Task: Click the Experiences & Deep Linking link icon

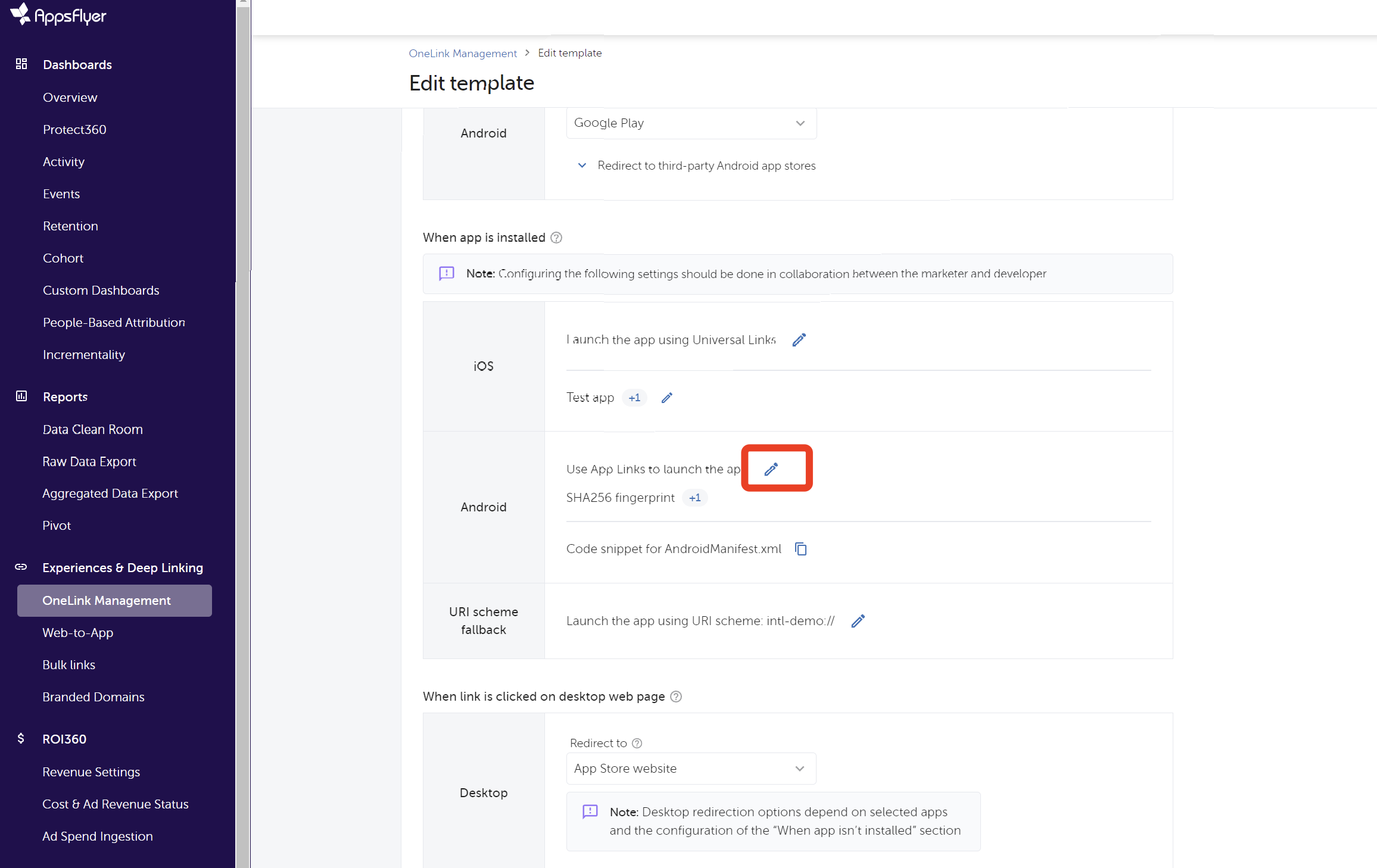Action: click(21, 567)
